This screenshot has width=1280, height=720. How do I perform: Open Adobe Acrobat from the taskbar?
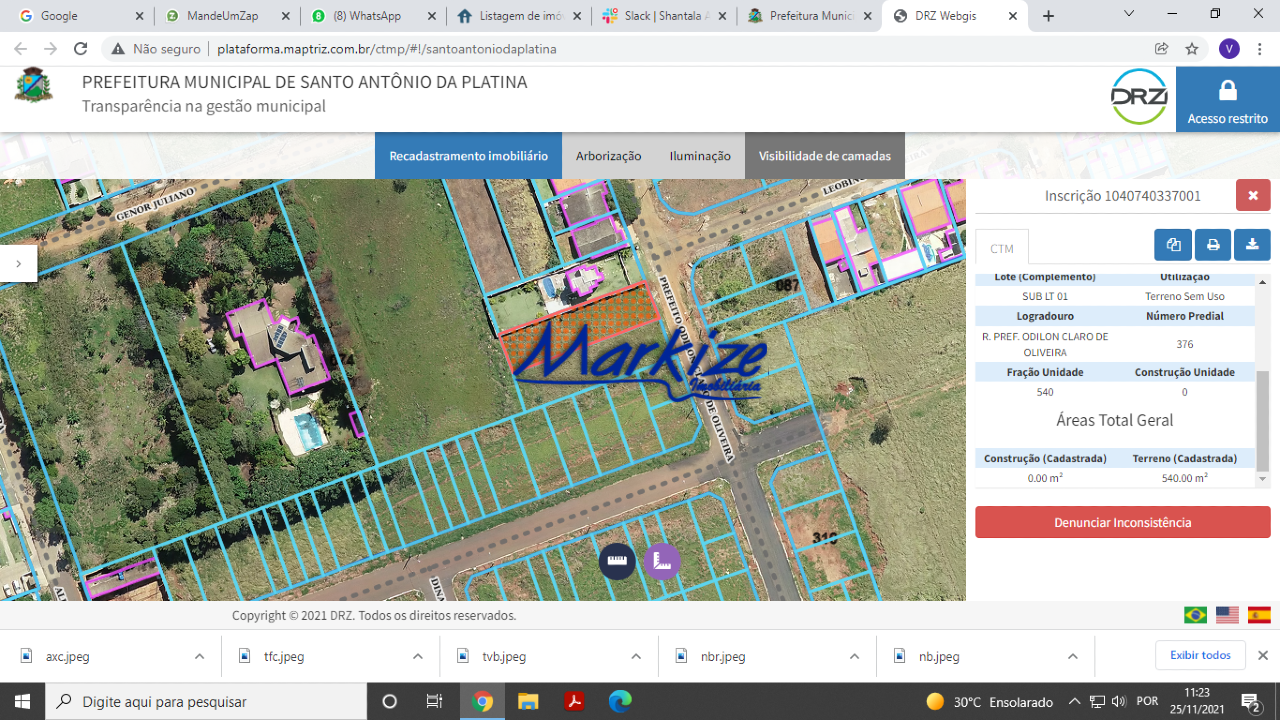pyautogui.click(x=574, y=701)
